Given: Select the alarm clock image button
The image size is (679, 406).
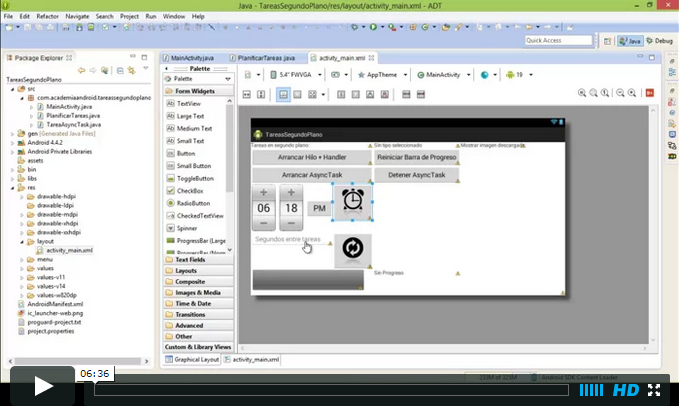Looking at the screenshot, I should (352, 202).
